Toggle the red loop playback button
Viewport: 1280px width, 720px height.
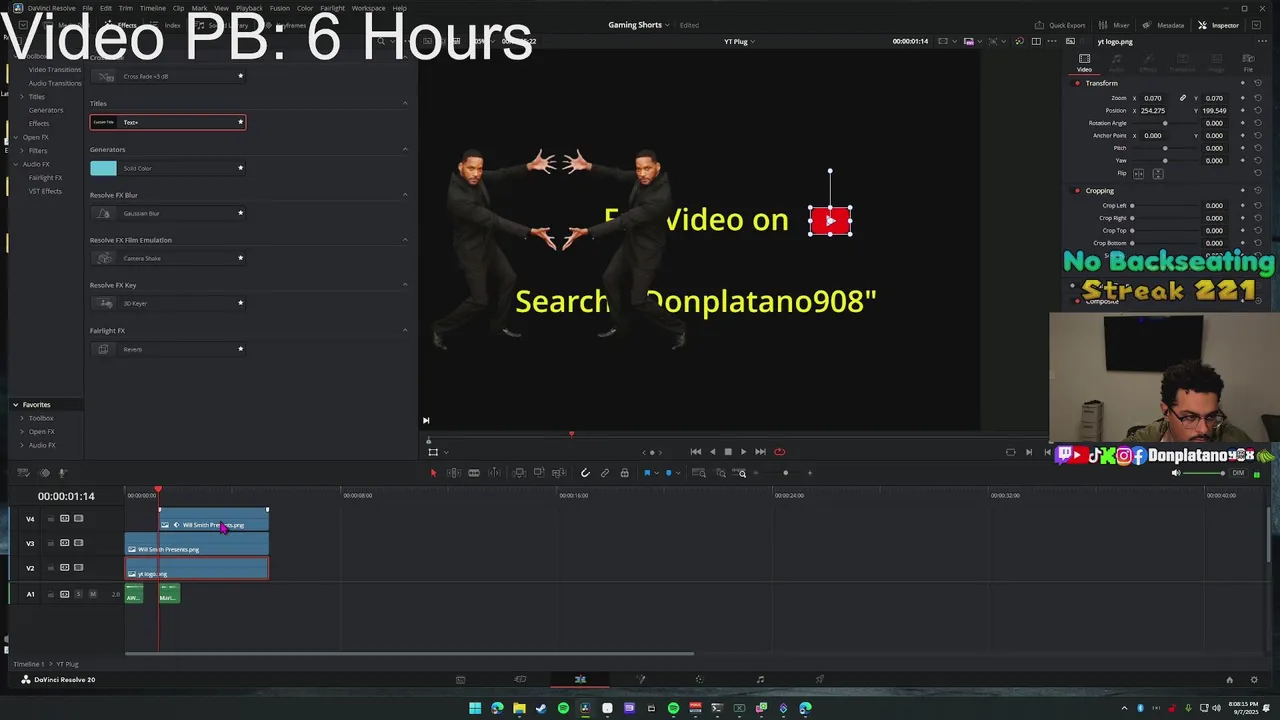(779, 452)
